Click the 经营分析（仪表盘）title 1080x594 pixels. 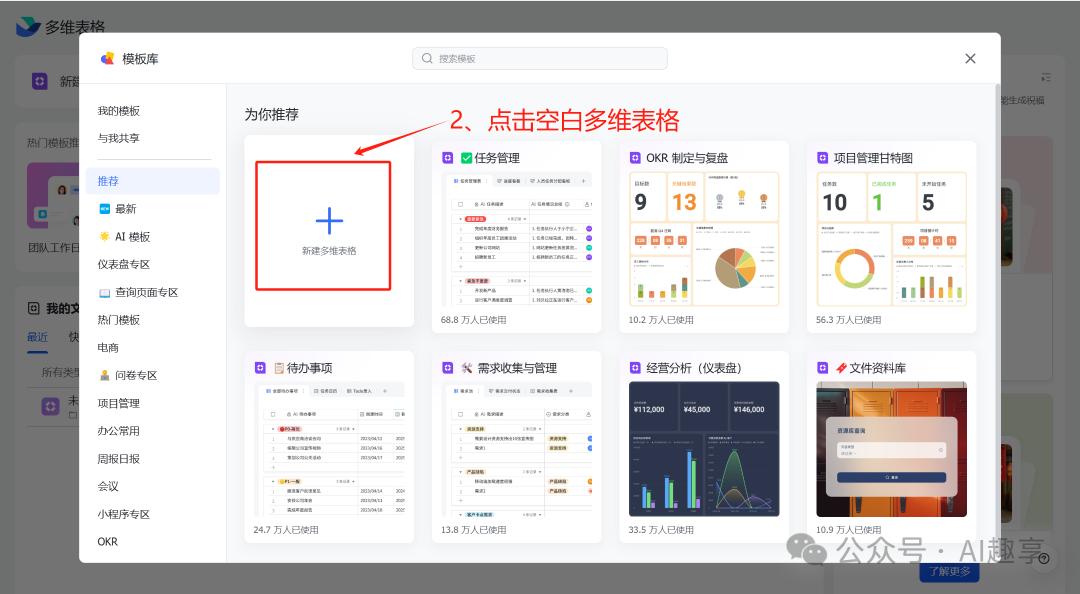point(694,368)
